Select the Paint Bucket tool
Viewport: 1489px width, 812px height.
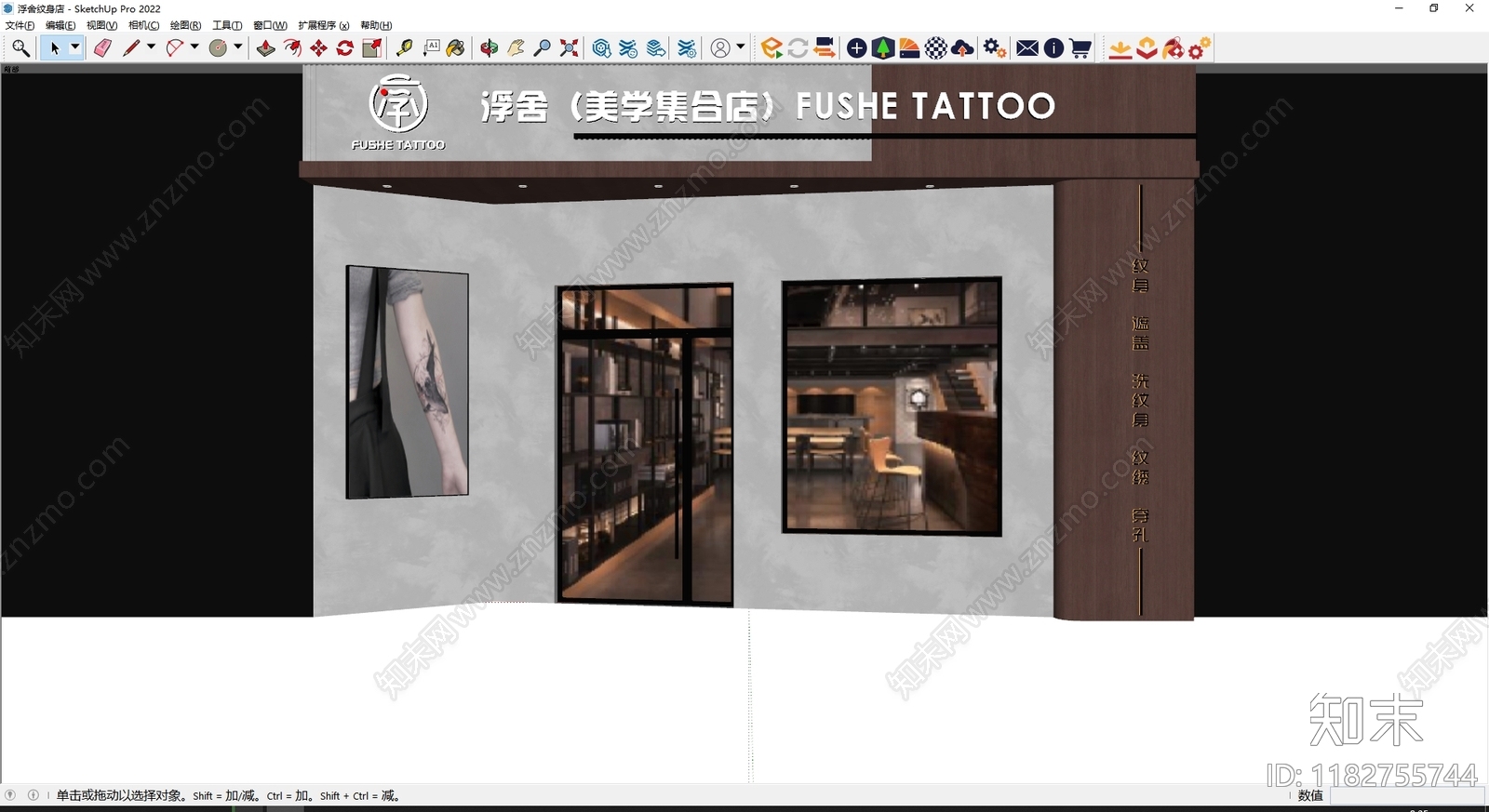point(456,48)
